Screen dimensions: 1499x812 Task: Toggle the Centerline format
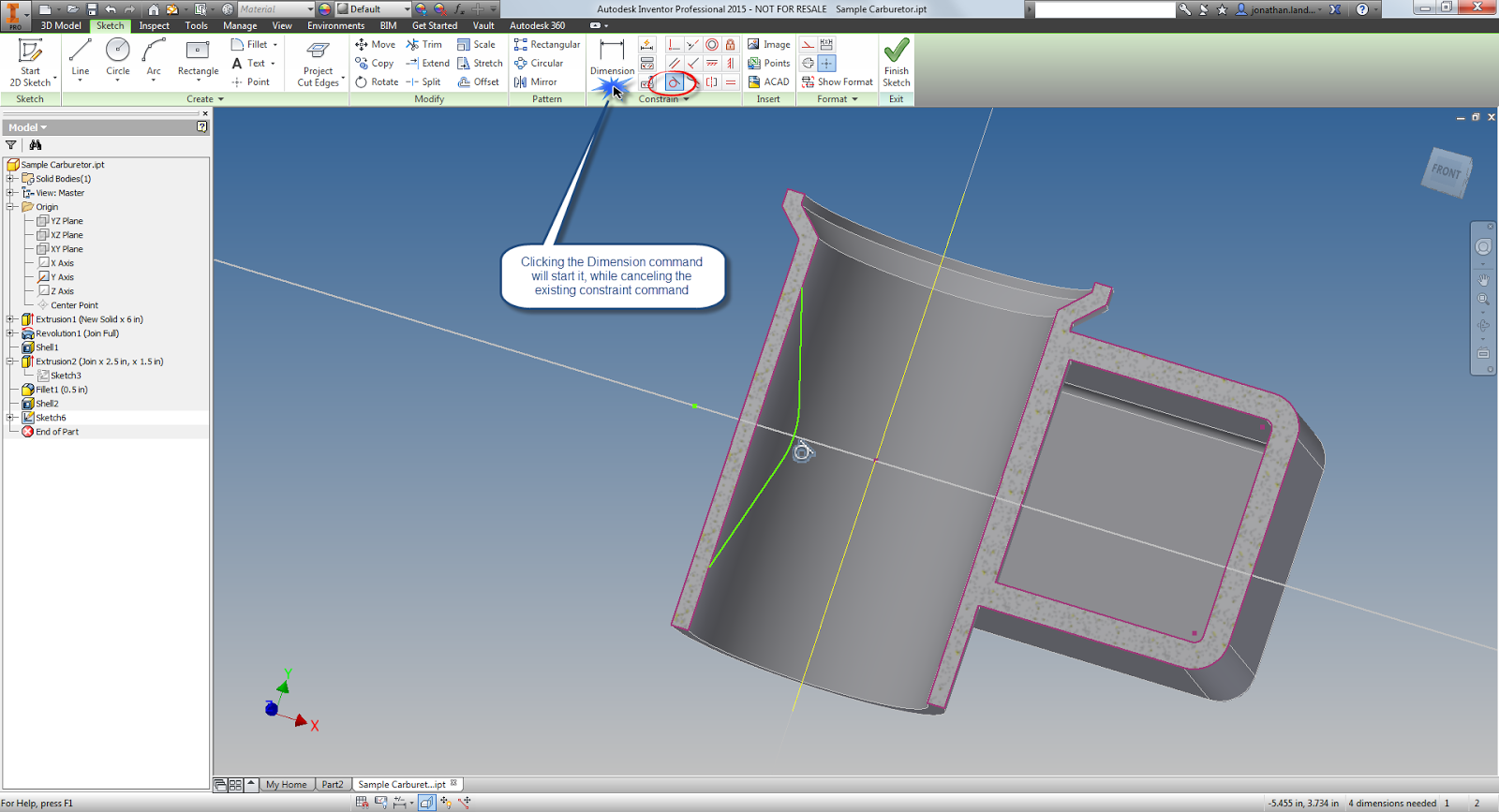pos(808,63)
